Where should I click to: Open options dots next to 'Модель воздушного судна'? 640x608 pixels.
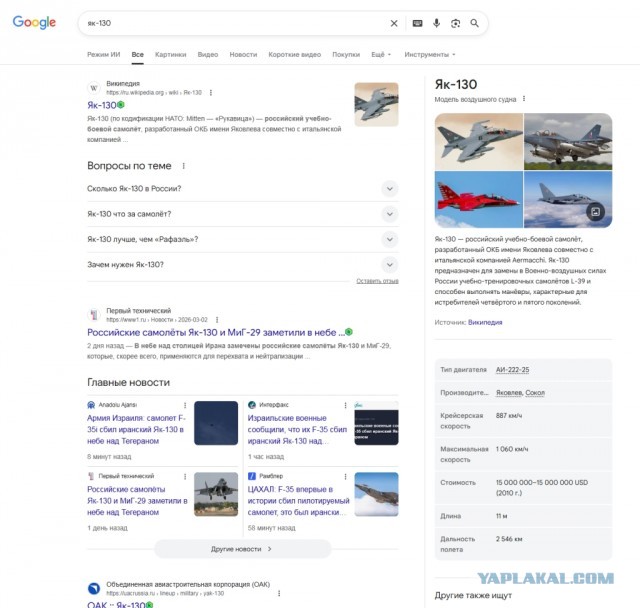(x=524, y=99)
